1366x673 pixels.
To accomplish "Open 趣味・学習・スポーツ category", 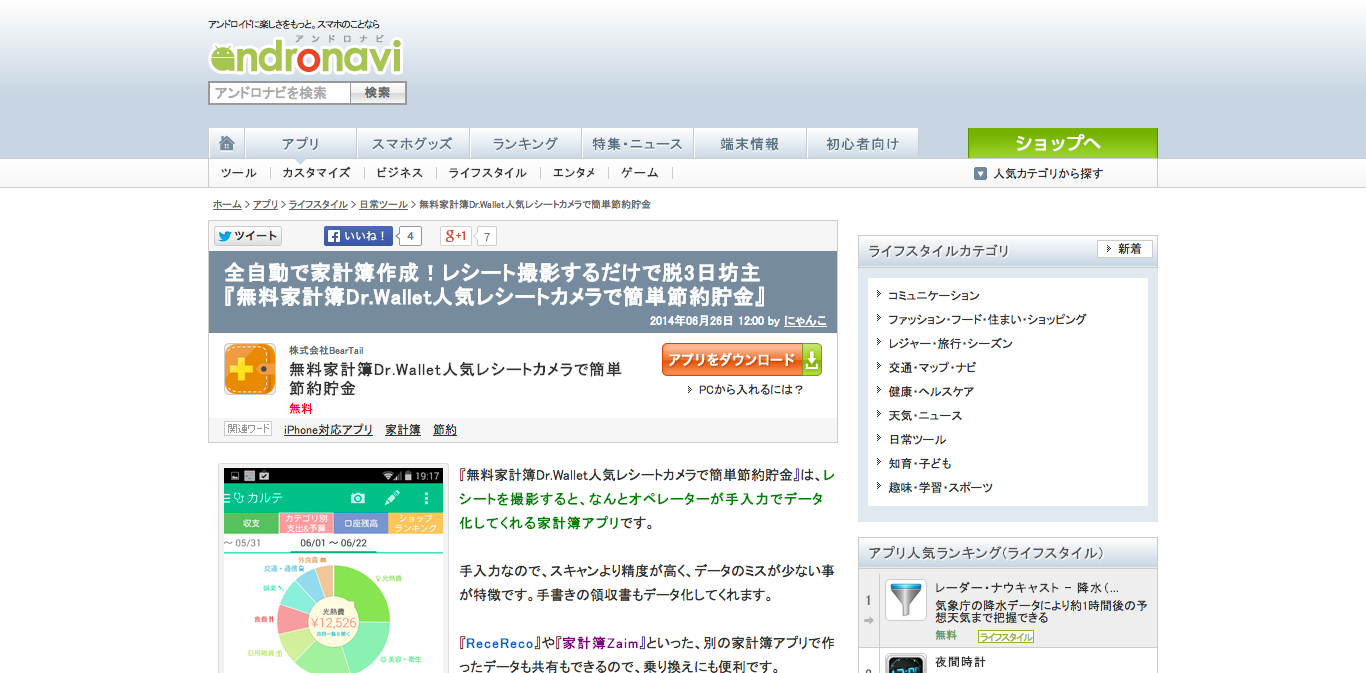I will point(941,488).
